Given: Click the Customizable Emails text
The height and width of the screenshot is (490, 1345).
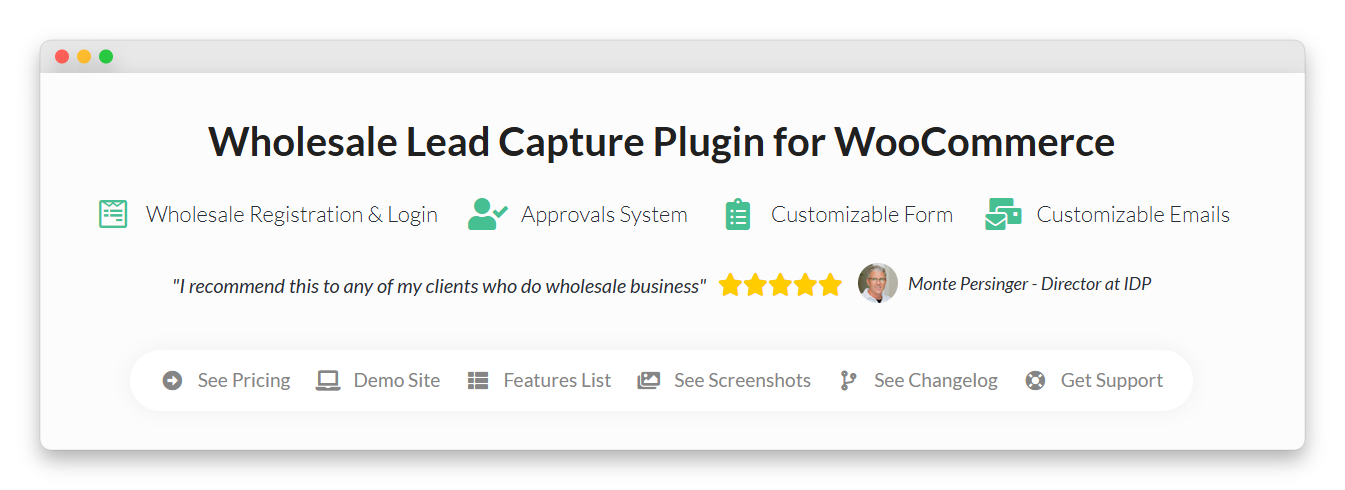Looking at the screenshot, I should click(1133, 214).
